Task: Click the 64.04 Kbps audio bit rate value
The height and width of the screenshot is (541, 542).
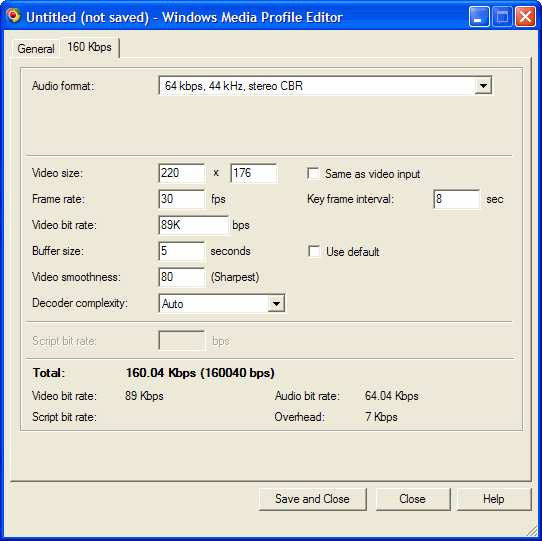Action: (392, 396)
